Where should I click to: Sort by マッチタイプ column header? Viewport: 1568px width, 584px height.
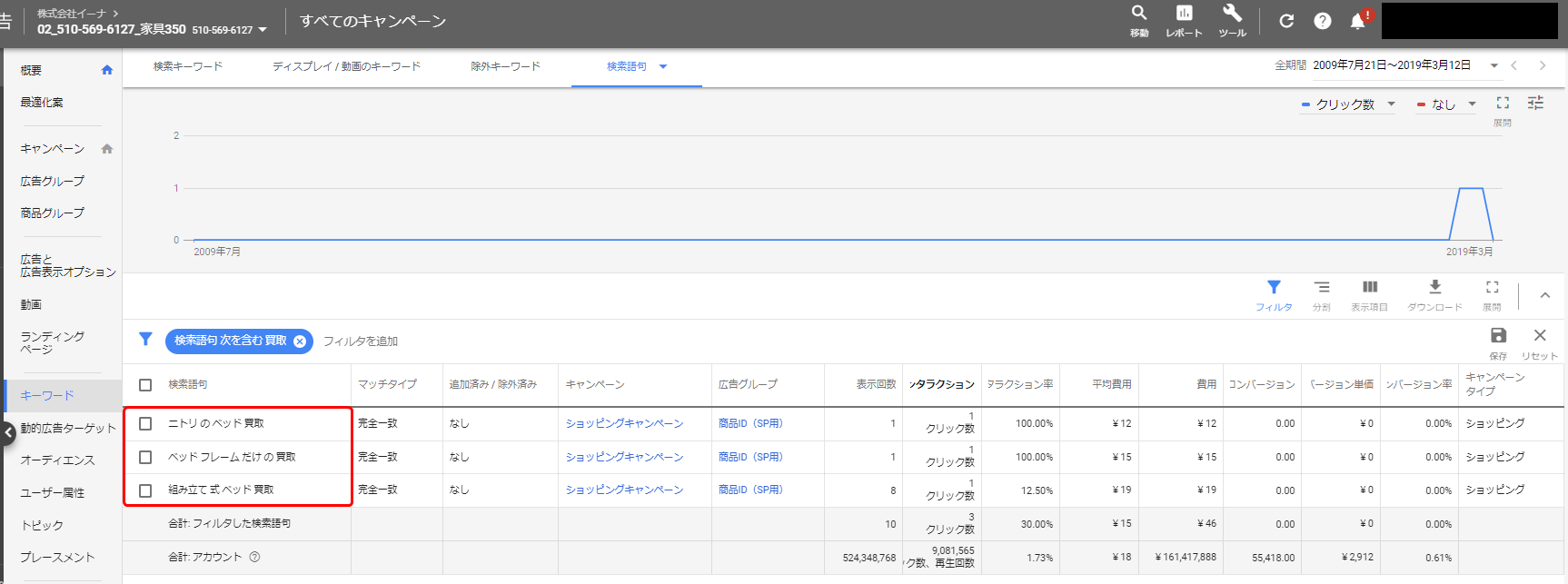point(387,384)
